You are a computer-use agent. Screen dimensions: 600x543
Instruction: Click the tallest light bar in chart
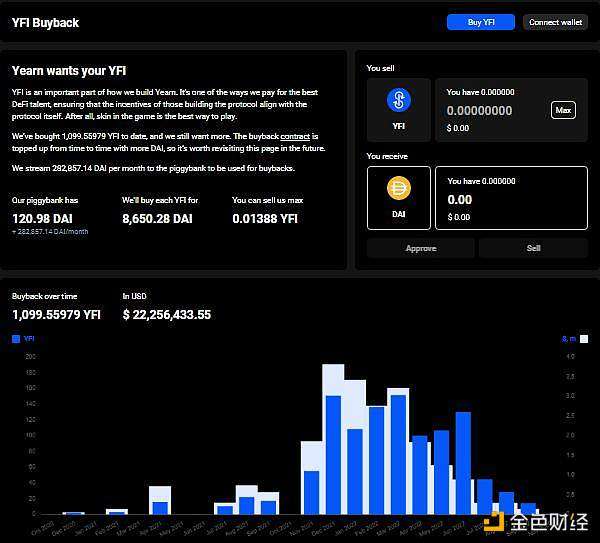(x=333, y=380)
